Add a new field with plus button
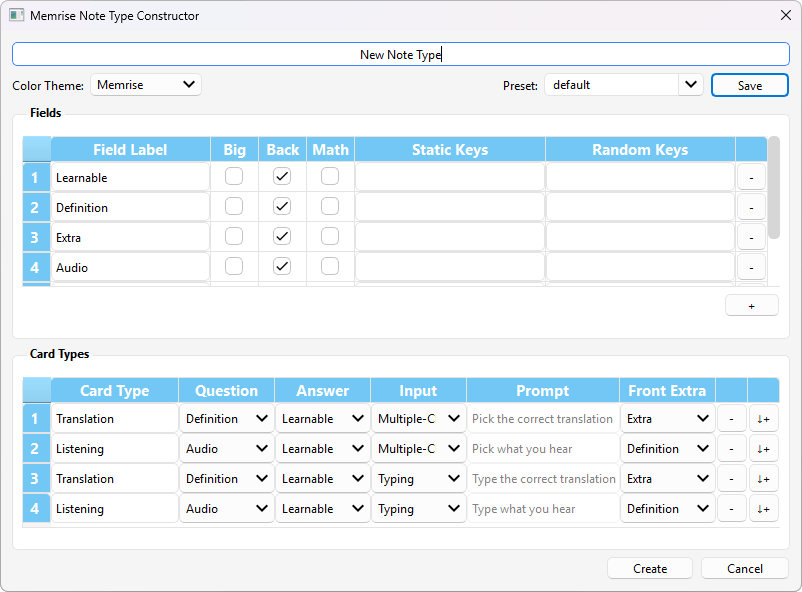802x592 pixels. (x=751, y=306)
